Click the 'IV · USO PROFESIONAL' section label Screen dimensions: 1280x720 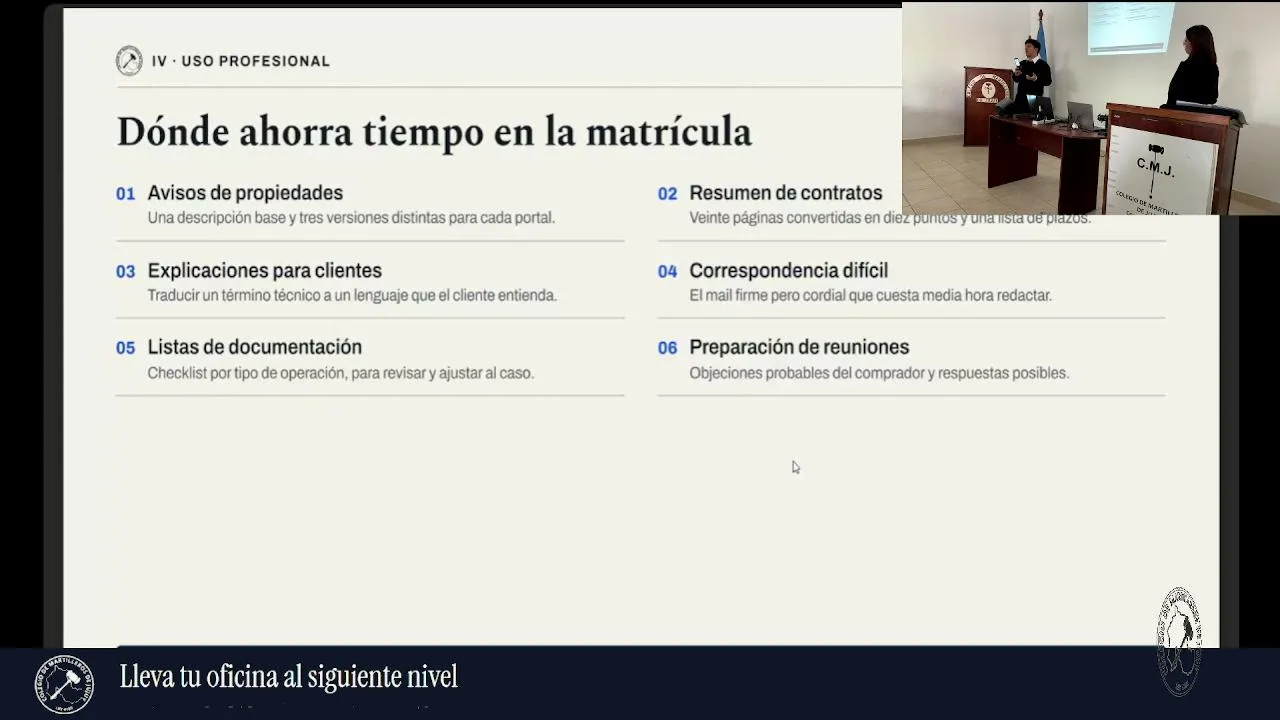[x=241, y=61]
